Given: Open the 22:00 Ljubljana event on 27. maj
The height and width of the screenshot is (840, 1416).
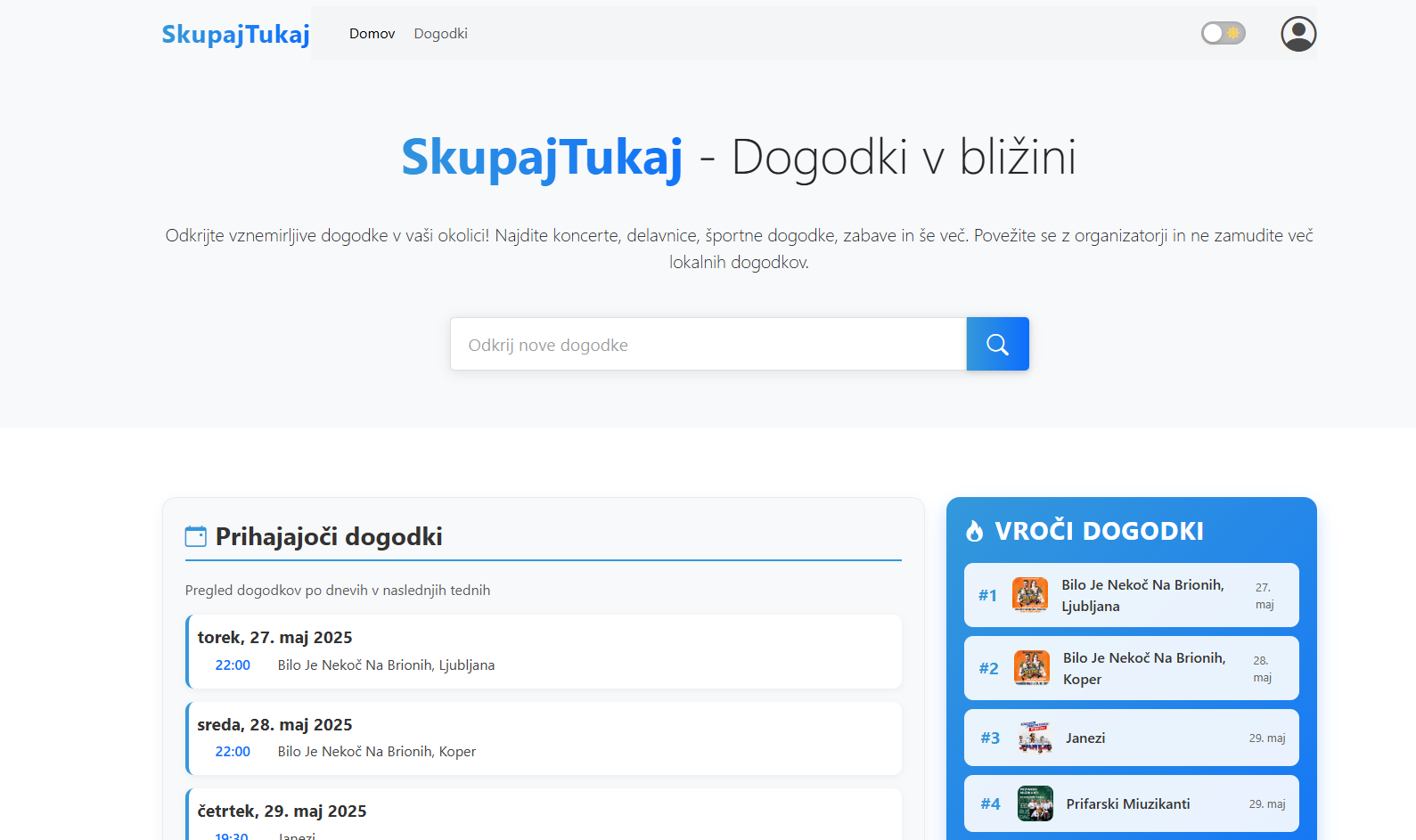Looking at the screenshot, I should [x=385, y=665].
